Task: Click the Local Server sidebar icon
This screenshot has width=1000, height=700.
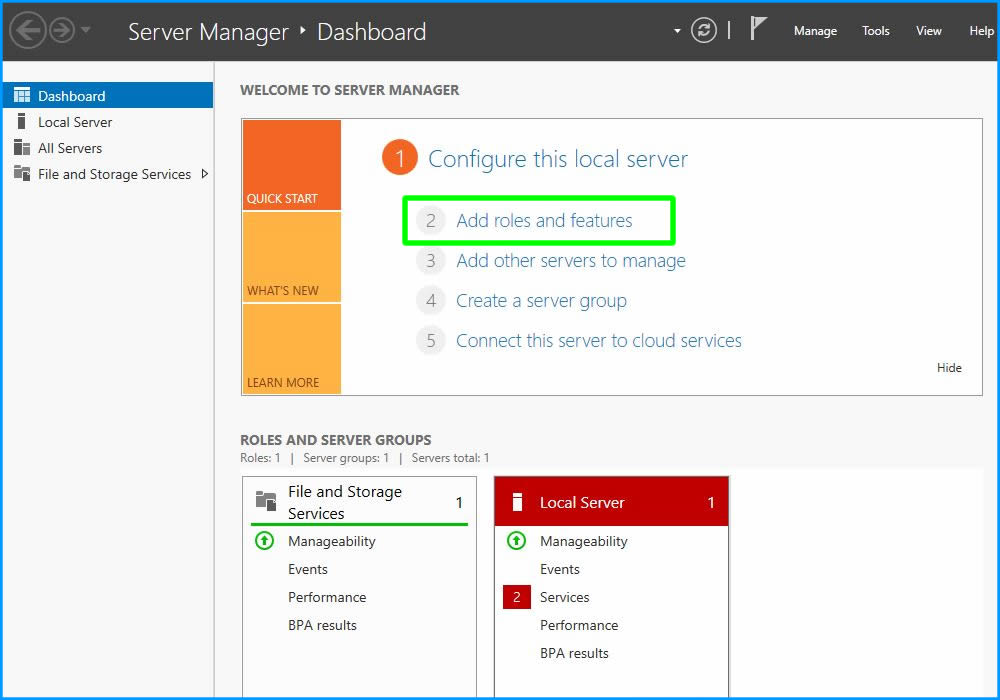Action: [21, 122]
